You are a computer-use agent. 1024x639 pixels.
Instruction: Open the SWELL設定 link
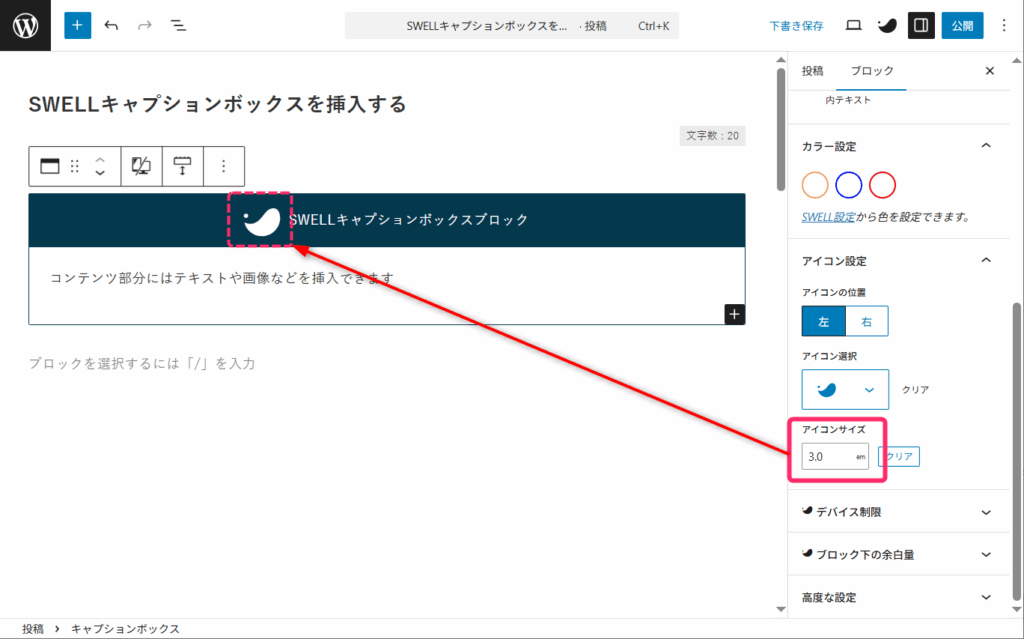pyautogui.click(x=828, y=217)
